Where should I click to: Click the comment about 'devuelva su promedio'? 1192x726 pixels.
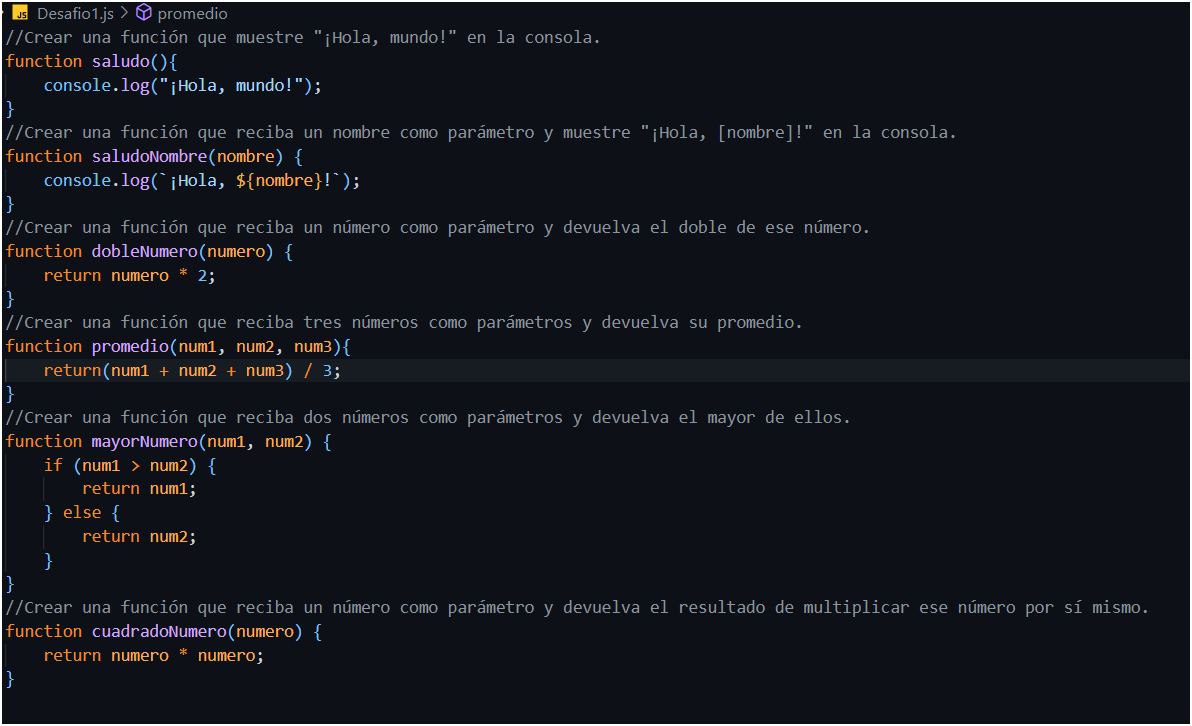pos(404,322)
